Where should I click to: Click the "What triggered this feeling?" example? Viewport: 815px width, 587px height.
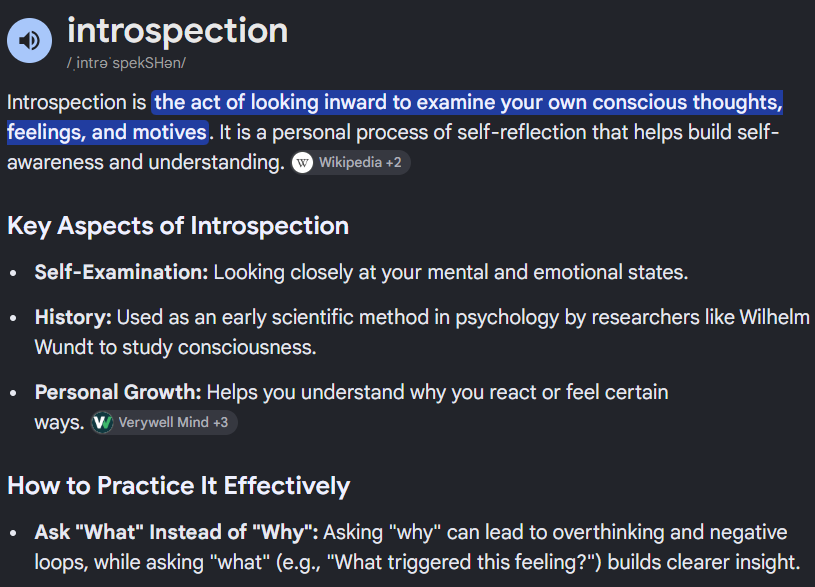(x=463, y=563)
